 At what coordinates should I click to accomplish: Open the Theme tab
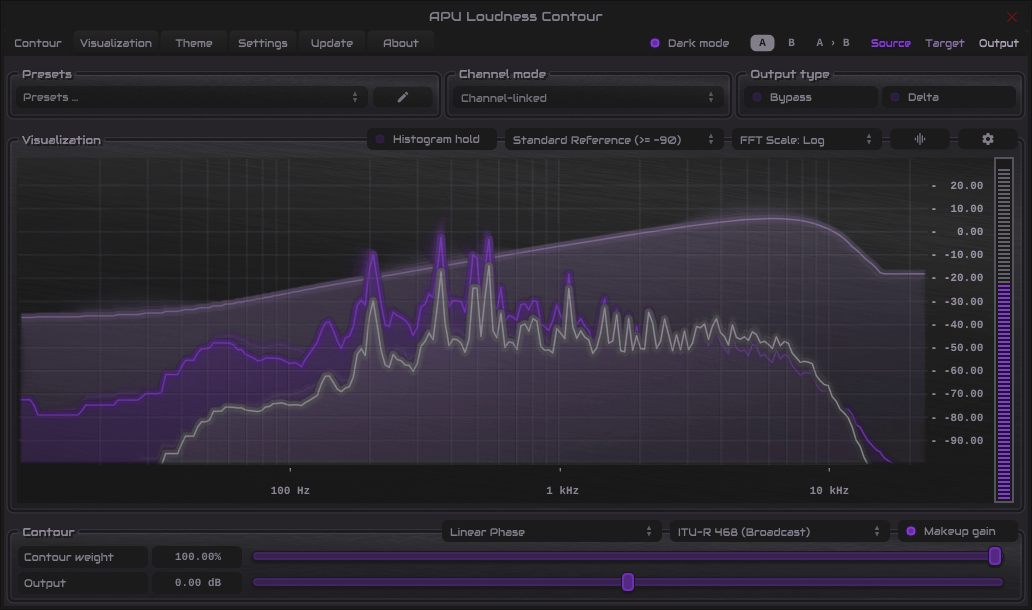point(194,43)
